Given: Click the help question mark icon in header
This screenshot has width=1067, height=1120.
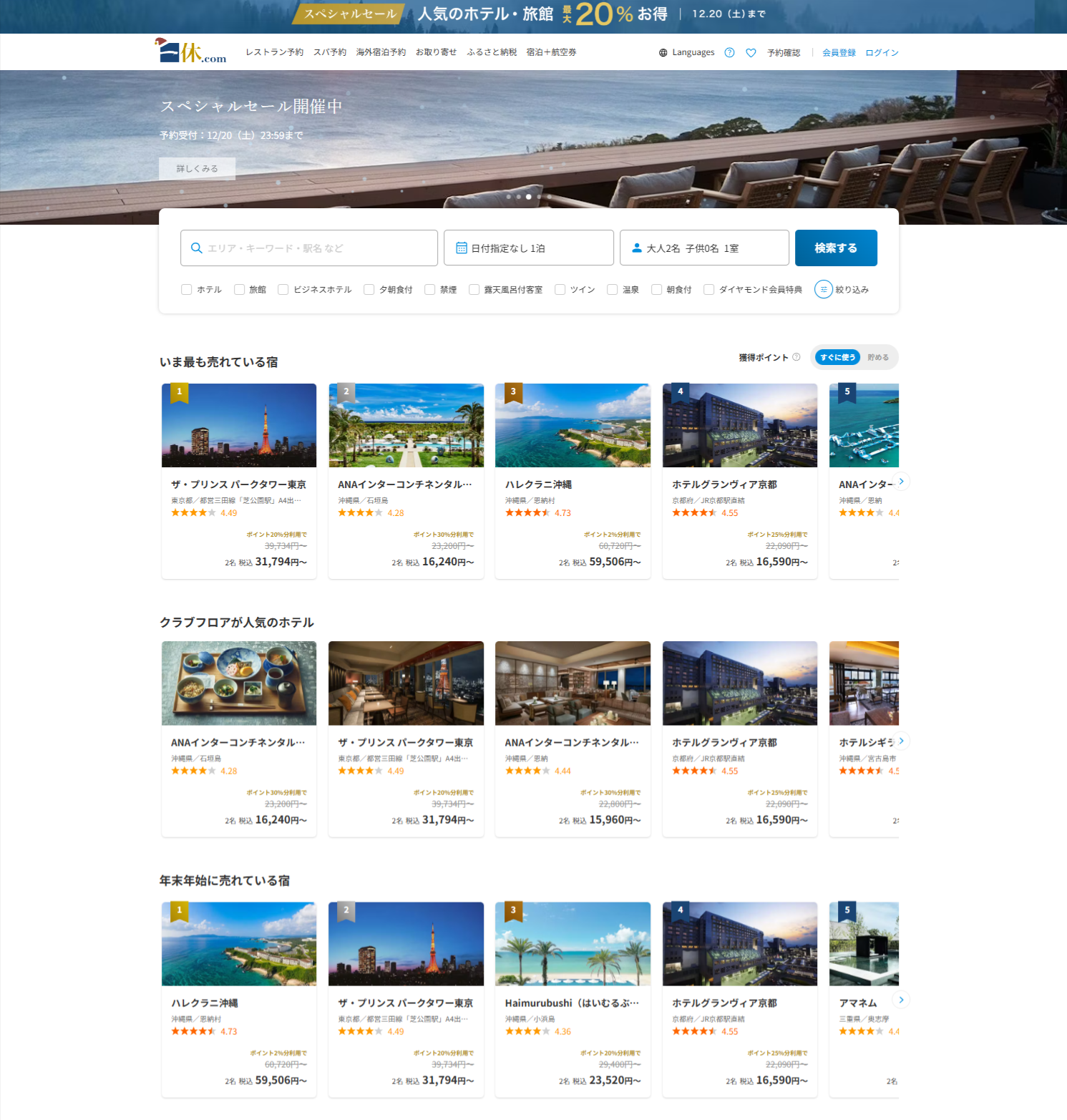Looking at the screenshot, I should point(729,53).
